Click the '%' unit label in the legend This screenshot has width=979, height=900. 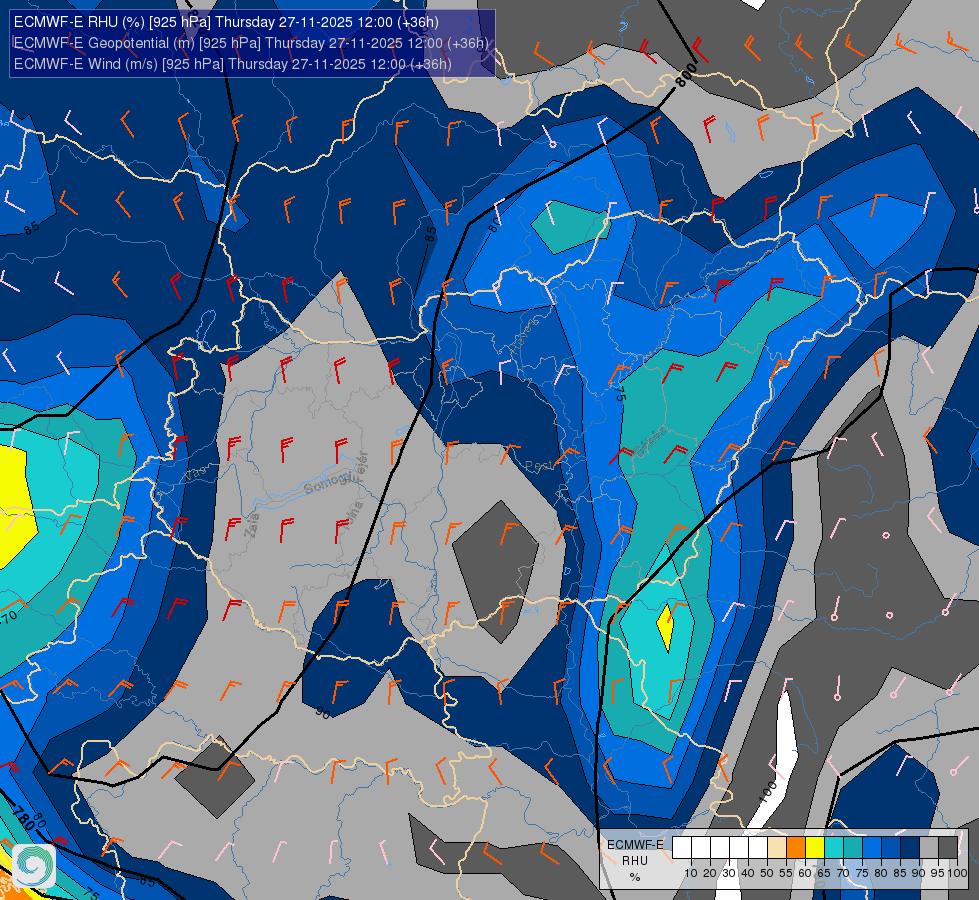635,877
